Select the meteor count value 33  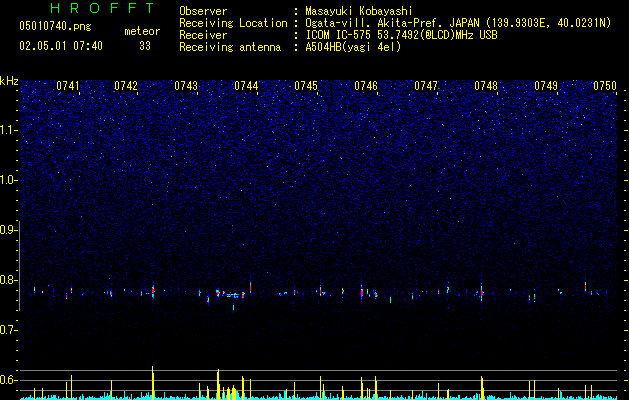[145, 46]
